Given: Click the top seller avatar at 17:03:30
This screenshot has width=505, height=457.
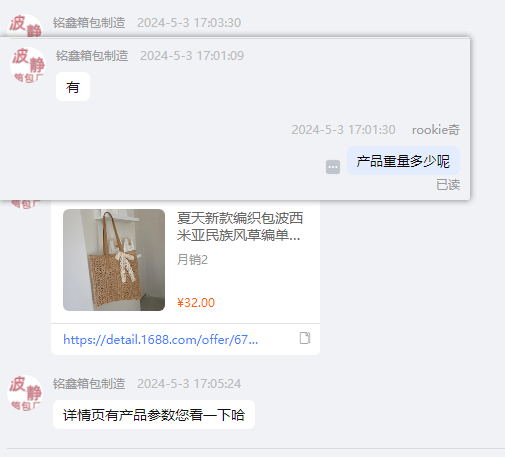Looking at the screenshot, I should 25,26.
